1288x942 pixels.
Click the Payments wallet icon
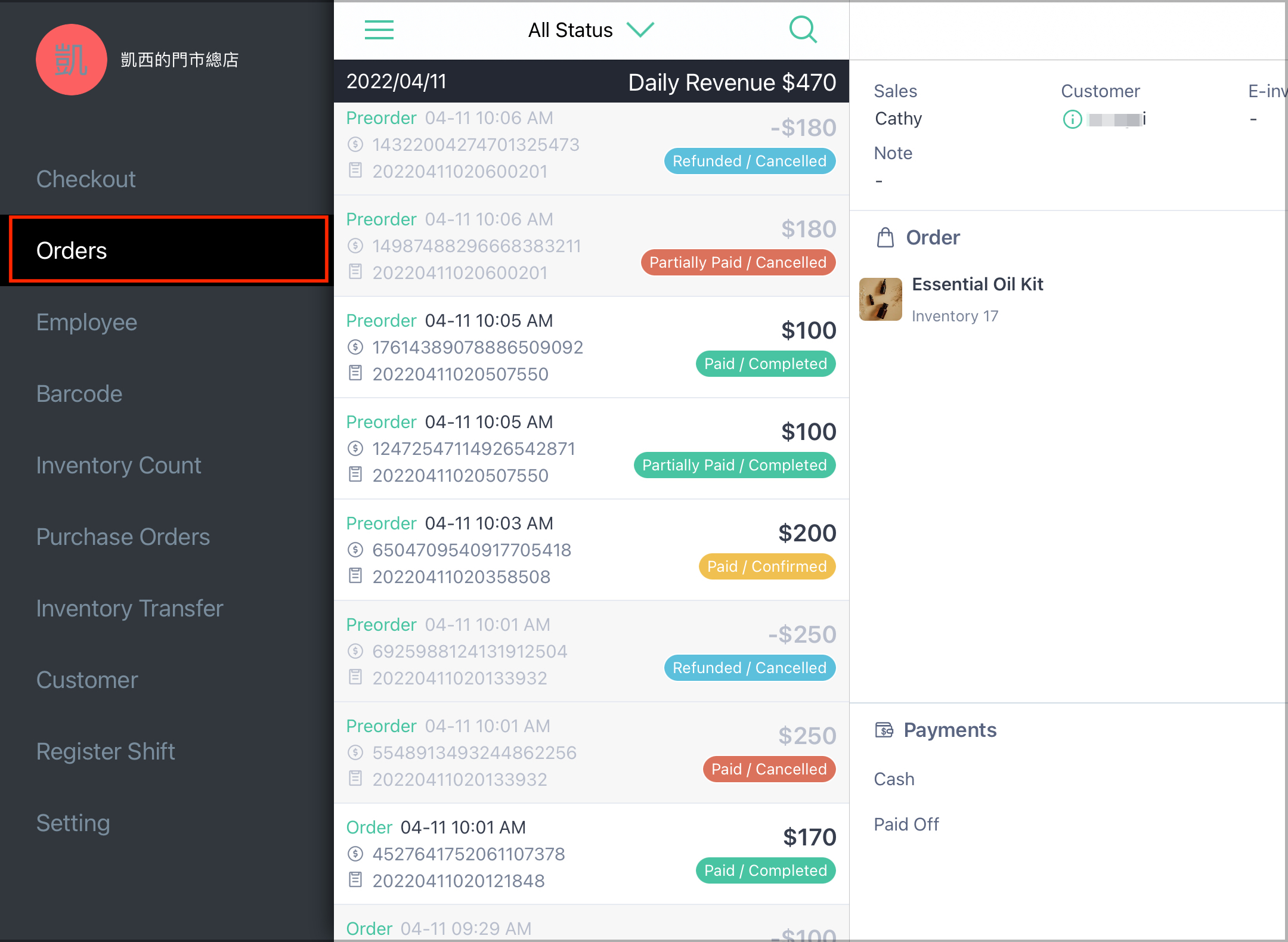[884, 730]
